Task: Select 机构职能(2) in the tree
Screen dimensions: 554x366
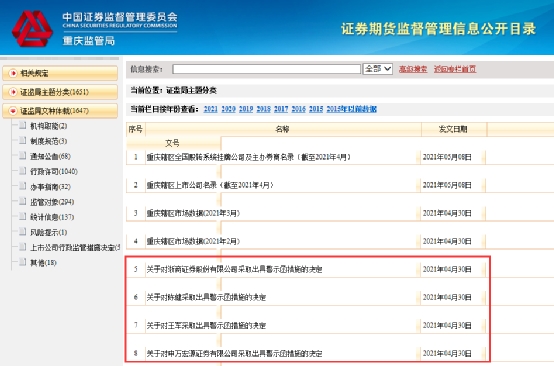Action: pos(48,126)
